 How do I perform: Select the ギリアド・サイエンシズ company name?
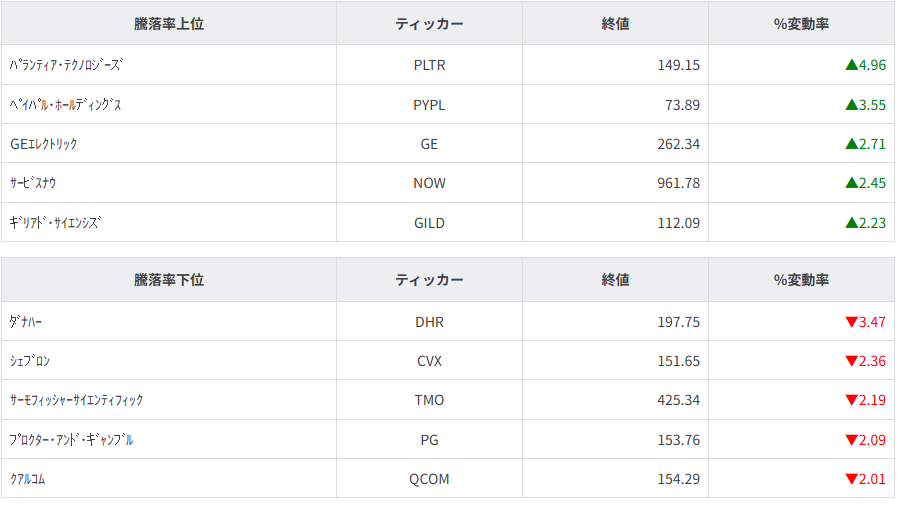(56, 223)
